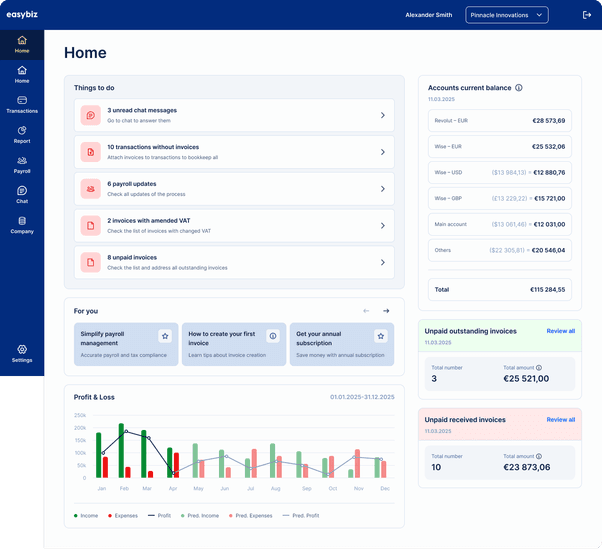Go to previous For you card
This screenshot has width=602, height=549.
pyautogui.click(x=366, y=311)
